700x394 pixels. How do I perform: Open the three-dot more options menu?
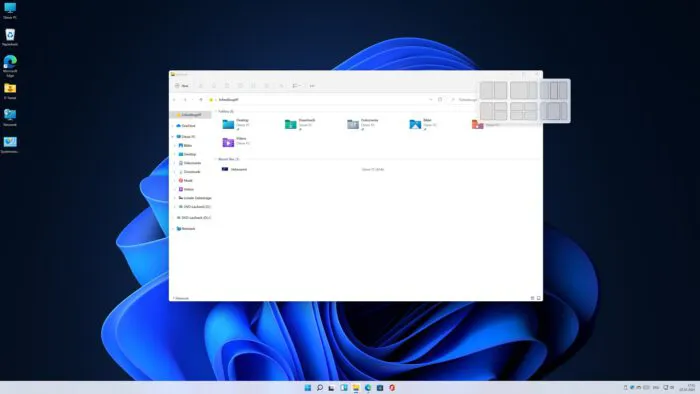click(x=312, y=86)
